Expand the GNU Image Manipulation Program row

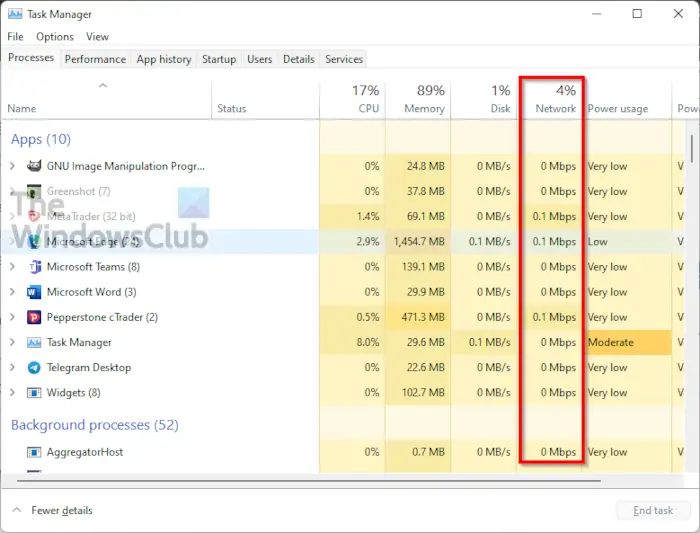(x=12, y=166)
